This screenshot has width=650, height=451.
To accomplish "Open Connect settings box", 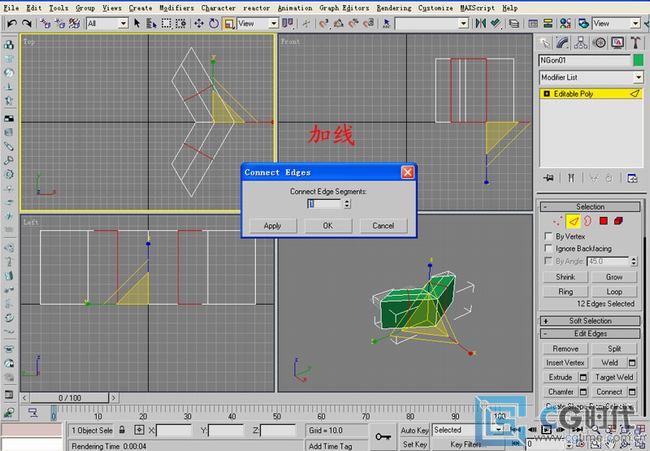I will coord(632,392).
